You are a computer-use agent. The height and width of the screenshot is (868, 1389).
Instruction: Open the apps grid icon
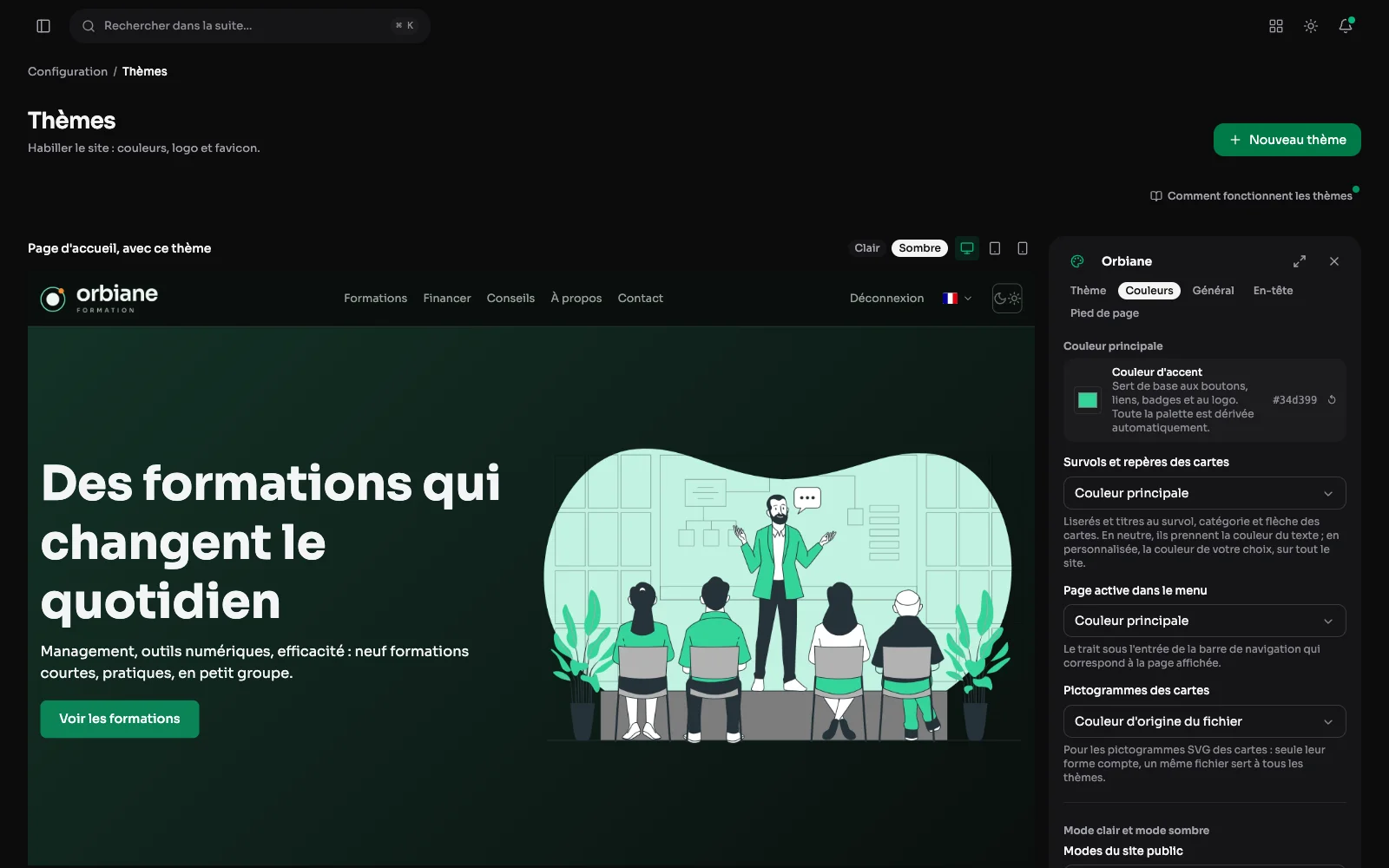pyautogui.click(x=1276, y=26)
